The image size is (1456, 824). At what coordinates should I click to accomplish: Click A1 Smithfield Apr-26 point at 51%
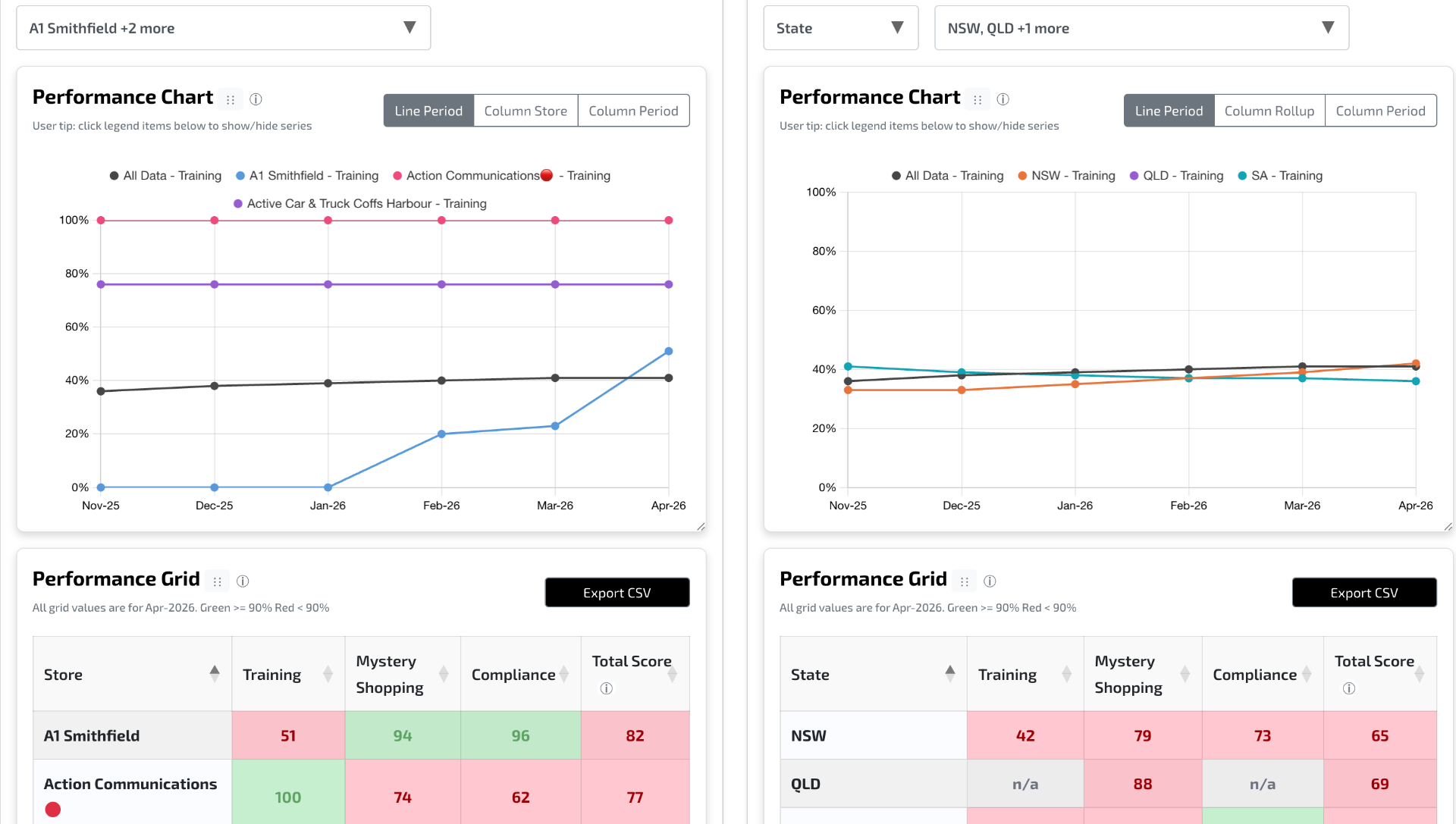coord(668,352)
